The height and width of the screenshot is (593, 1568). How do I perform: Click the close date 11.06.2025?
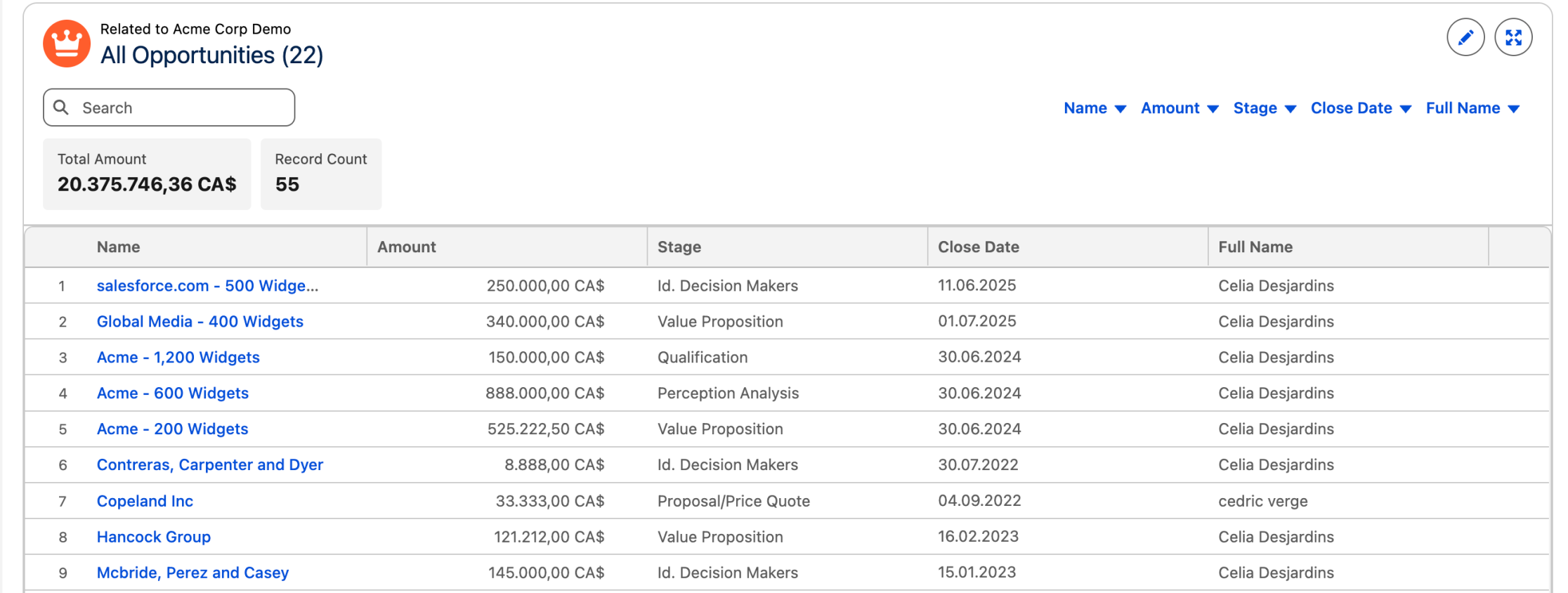click(977, 285)
